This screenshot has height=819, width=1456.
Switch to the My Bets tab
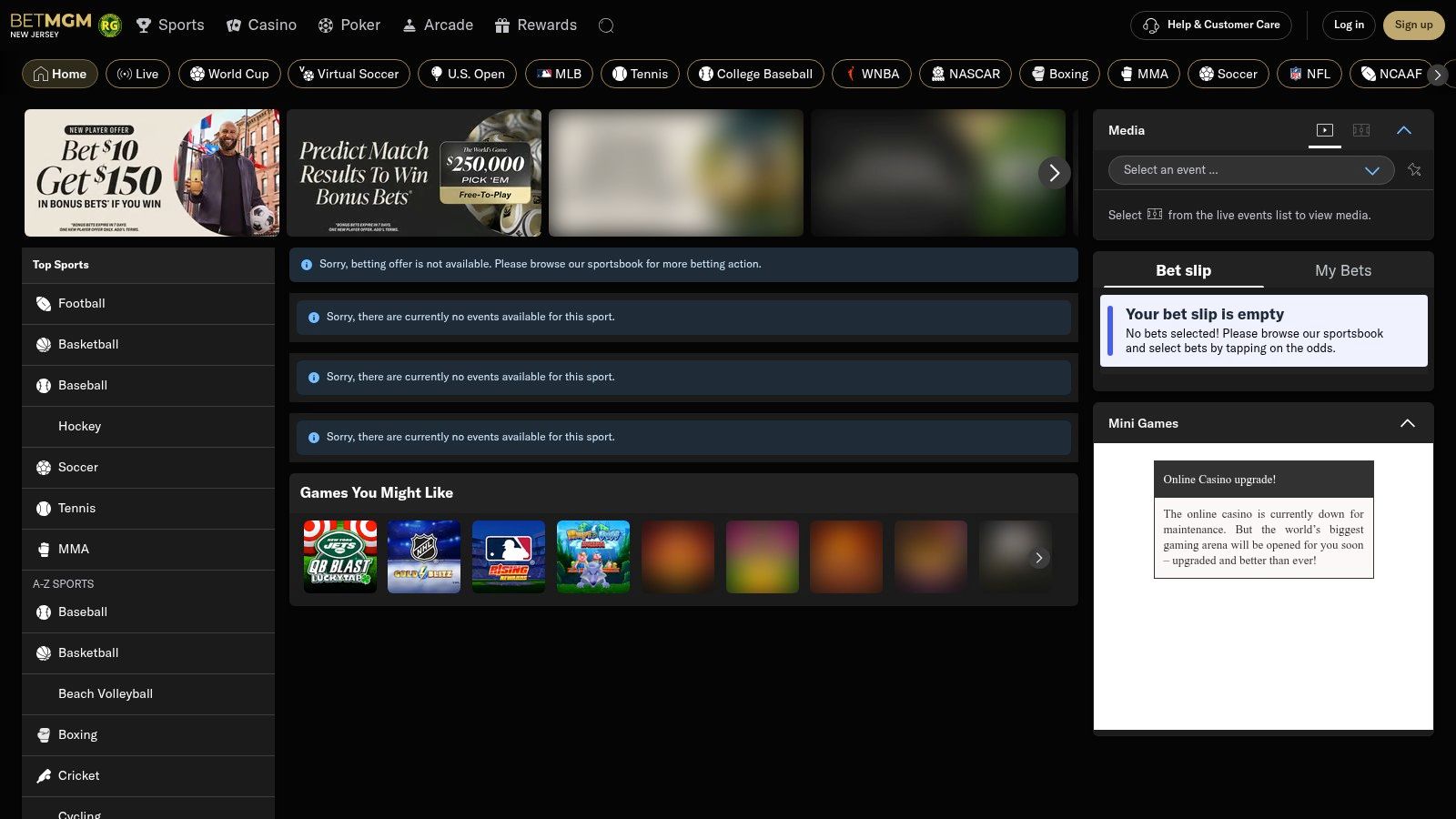[1343, 270]
